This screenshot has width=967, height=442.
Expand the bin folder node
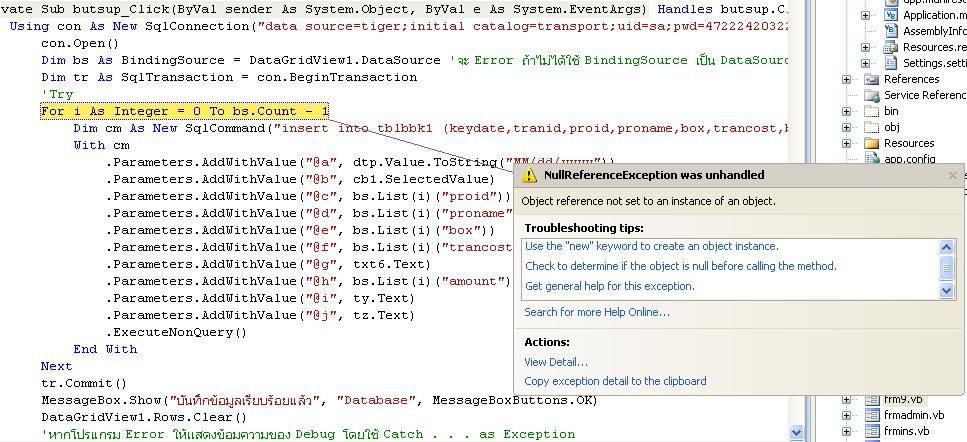tap(846, 112)
